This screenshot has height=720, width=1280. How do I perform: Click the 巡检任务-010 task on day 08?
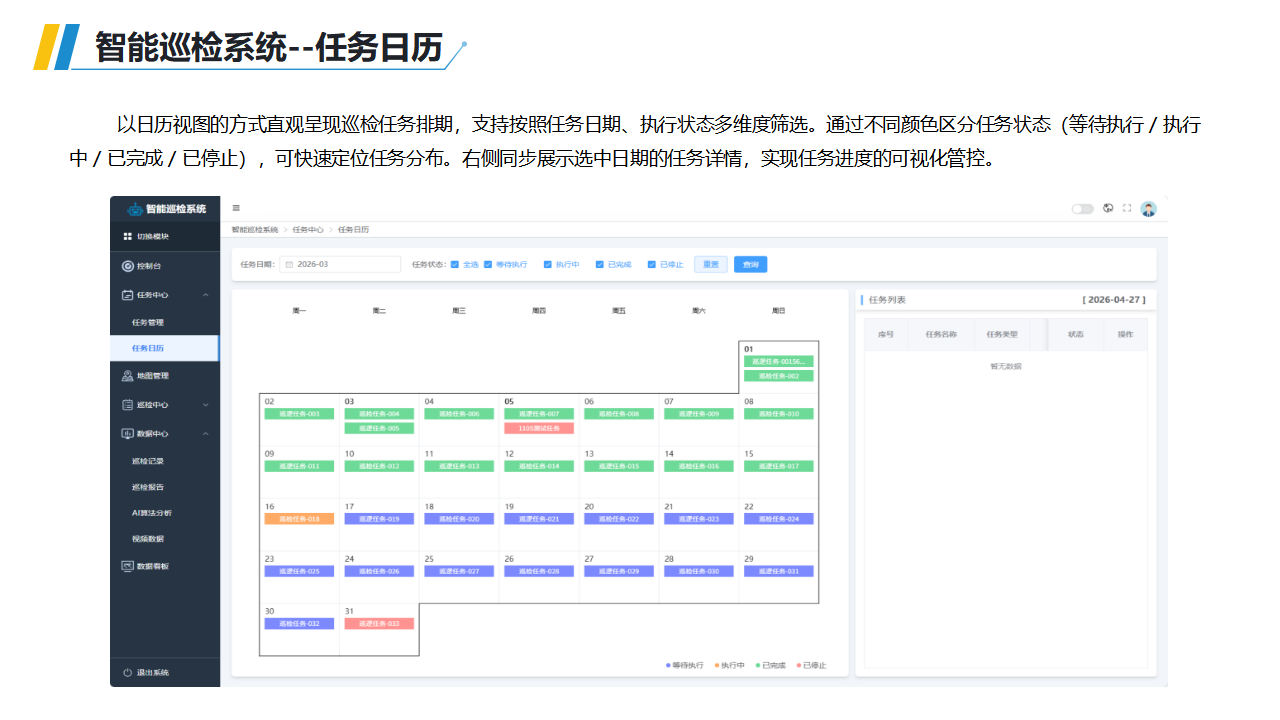pyautogui.click(x=779, y=413)
